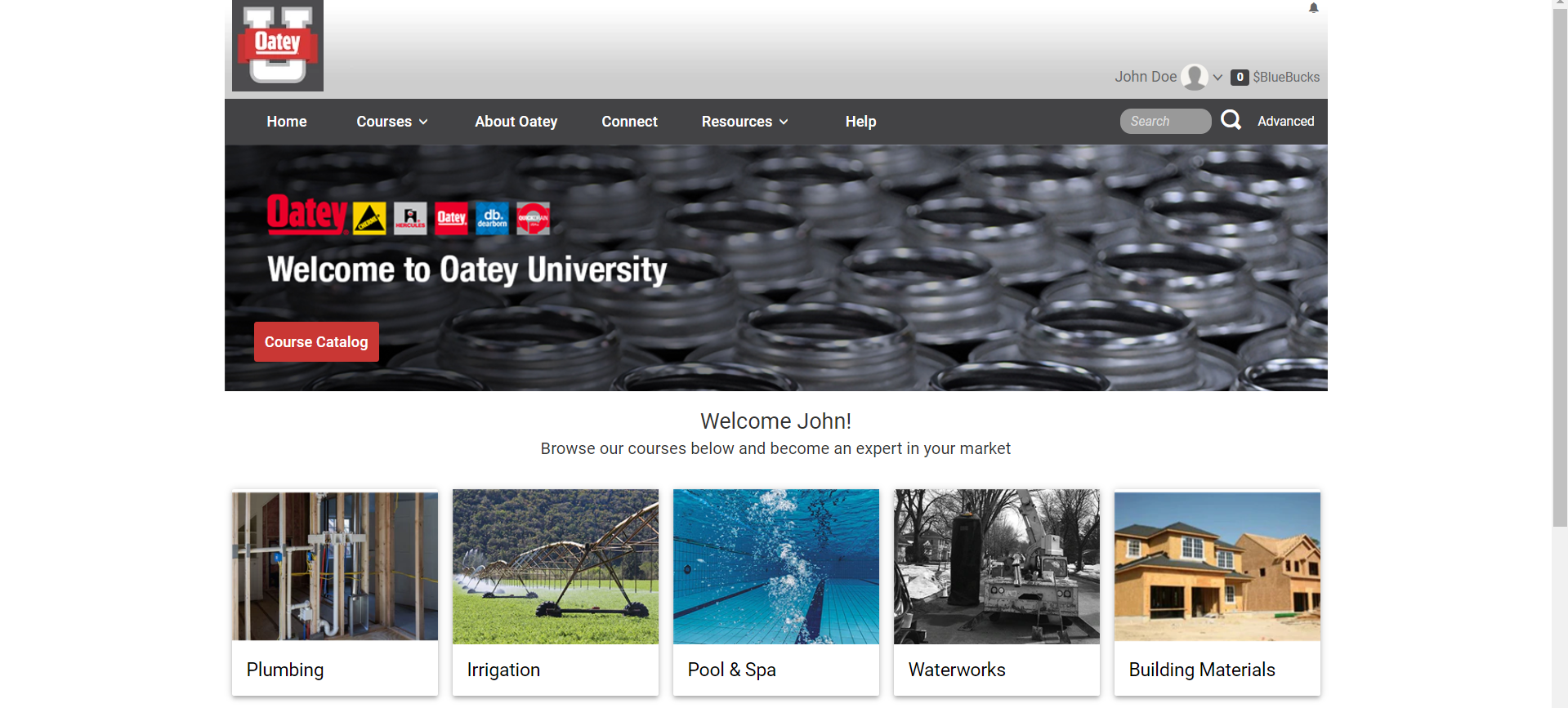Click the Irrigation card title
The width and height of the screenshot is (1568, 708).
pyautogui.click(x=503, y=670)
